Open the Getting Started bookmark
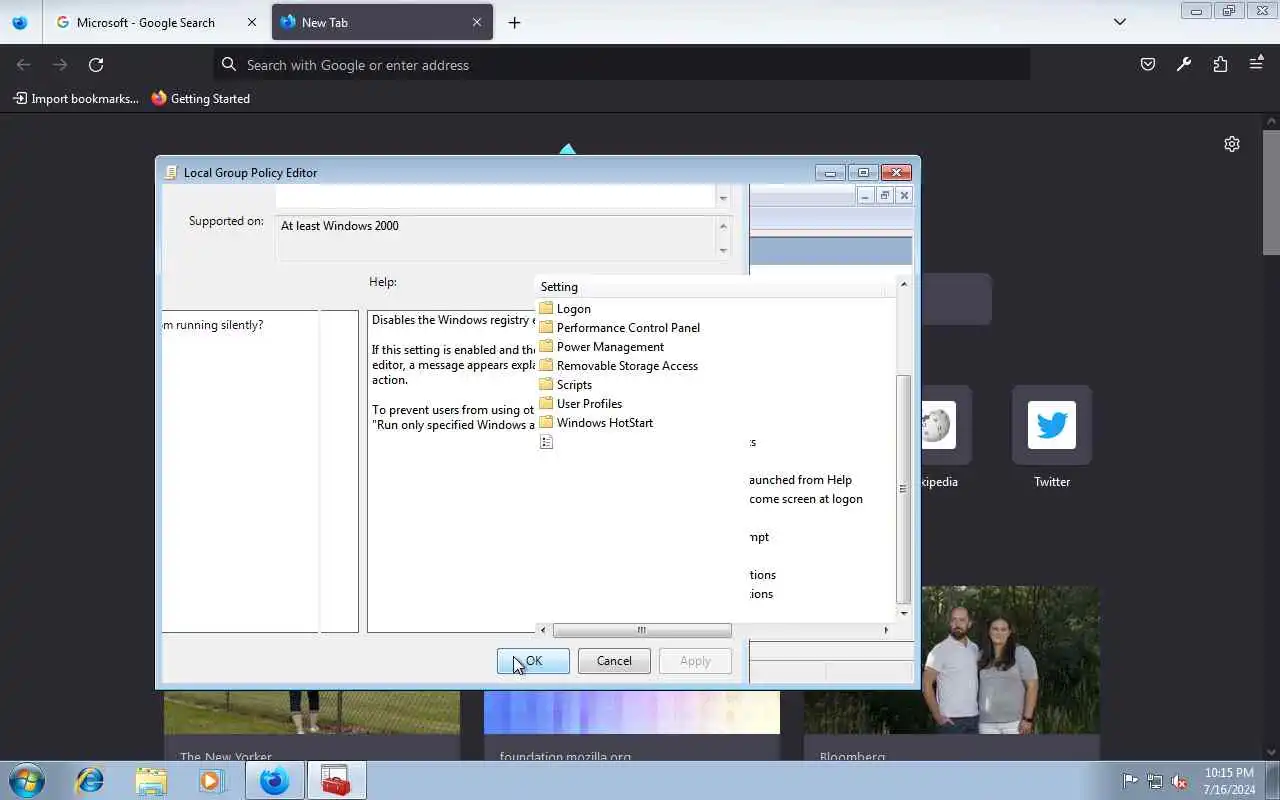 tap(201, 98)
